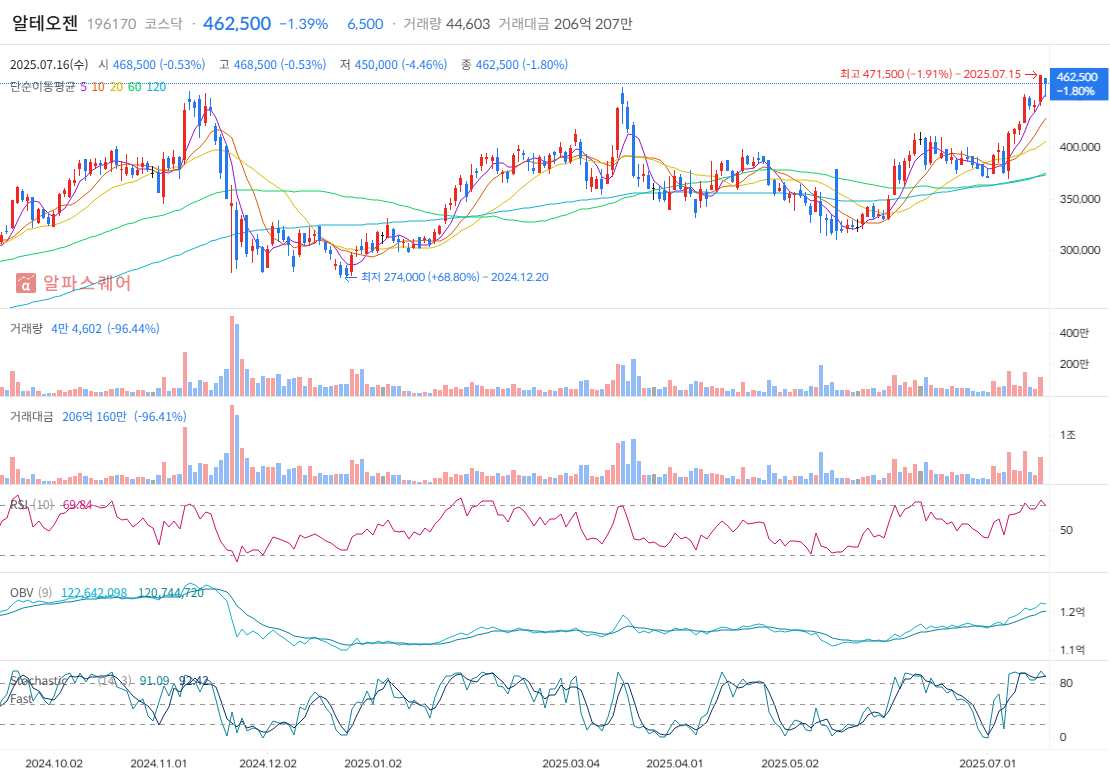
Task: Click the 최고 471,500 high annotation
Action: pyautogui.click(x=939, y=74)
